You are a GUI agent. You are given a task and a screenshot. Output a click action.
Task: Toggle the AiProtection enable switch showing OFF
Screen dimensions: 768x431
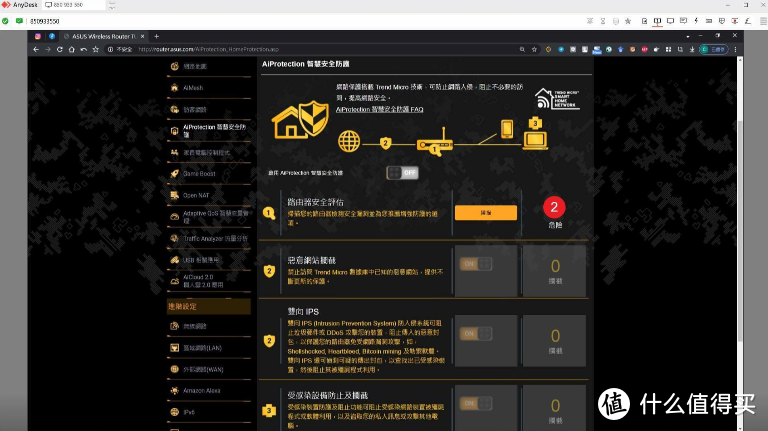point(402,172)
